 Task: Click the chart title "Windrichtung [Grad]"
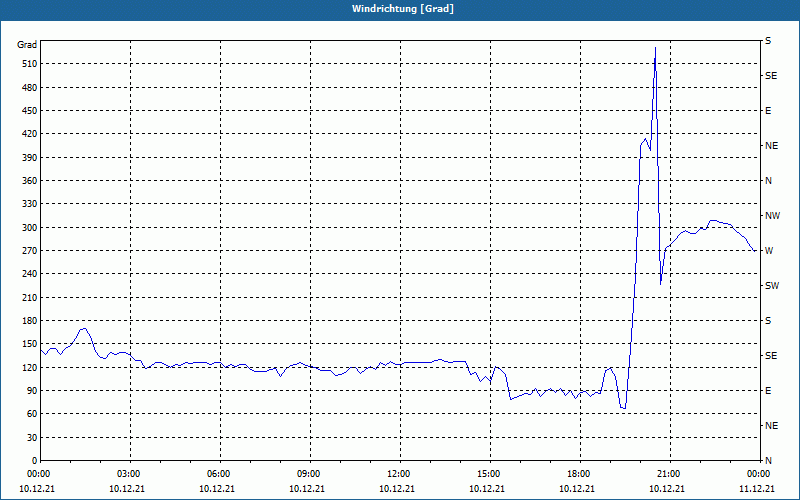point(403,9)
